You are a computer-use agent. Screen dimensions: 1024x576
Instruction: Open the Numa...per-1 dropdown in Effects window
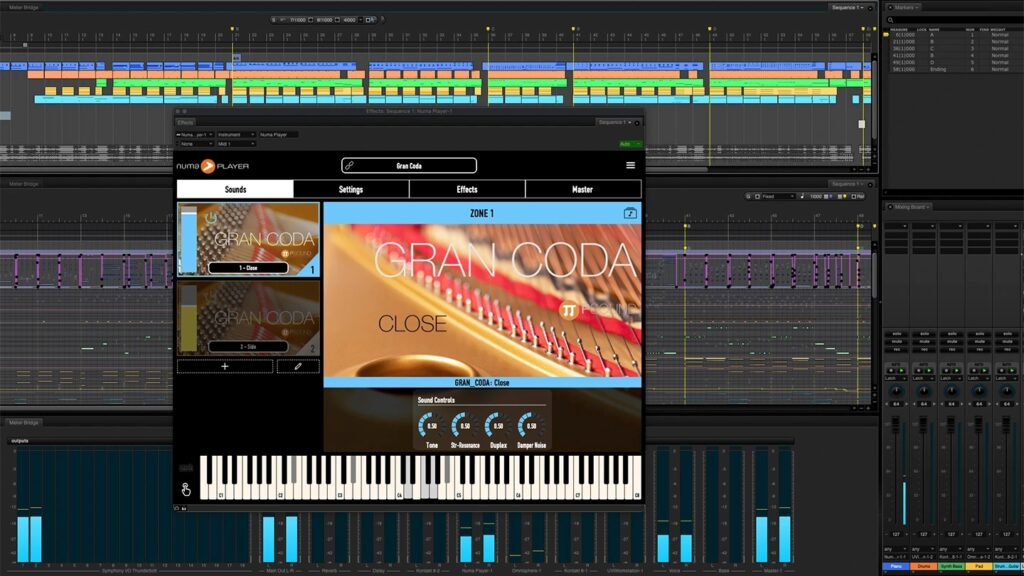[x=195, y=135]
